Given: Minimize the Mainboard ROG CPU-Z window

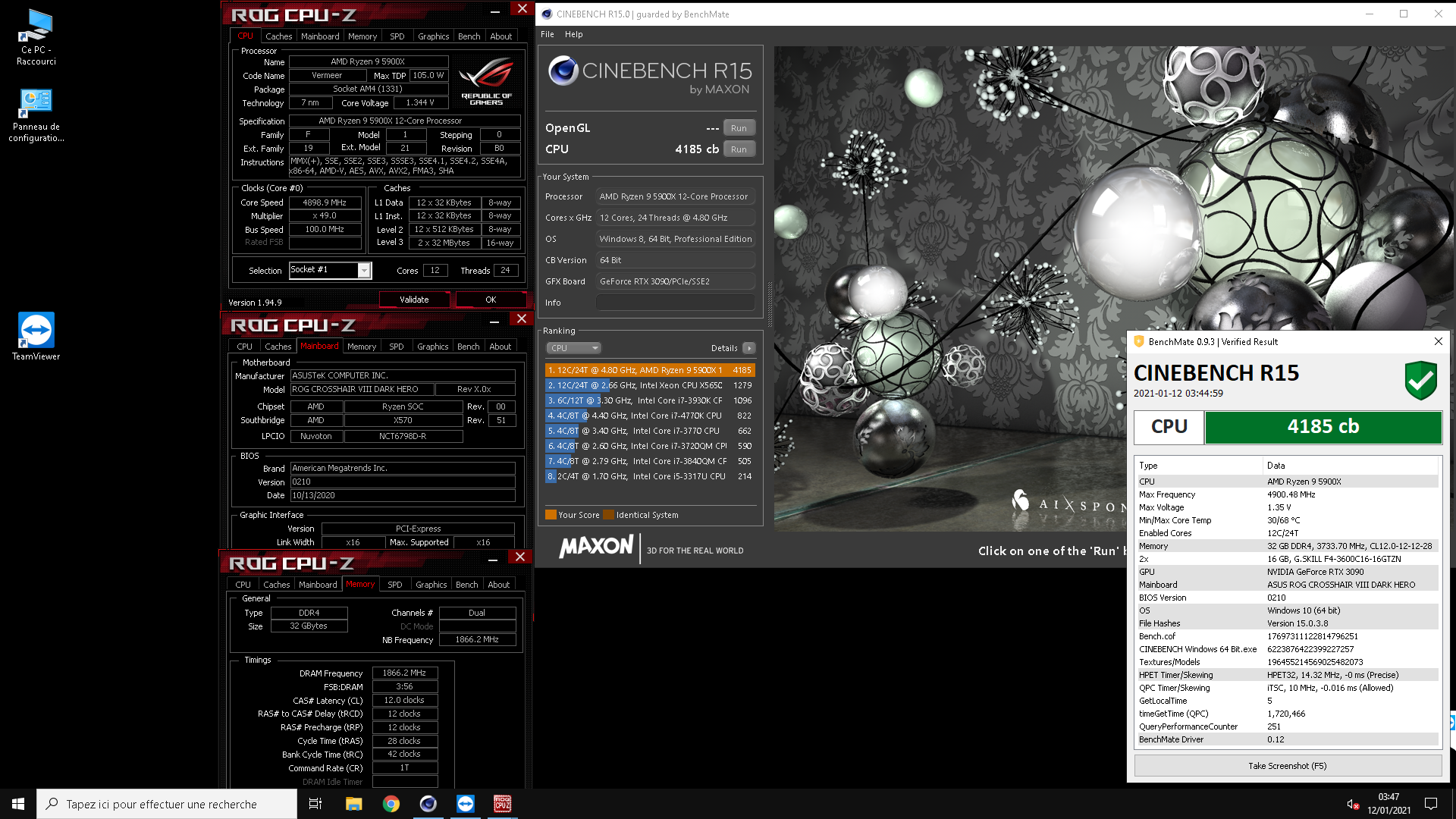Looking at the screenshot, I should coord(494,322).
